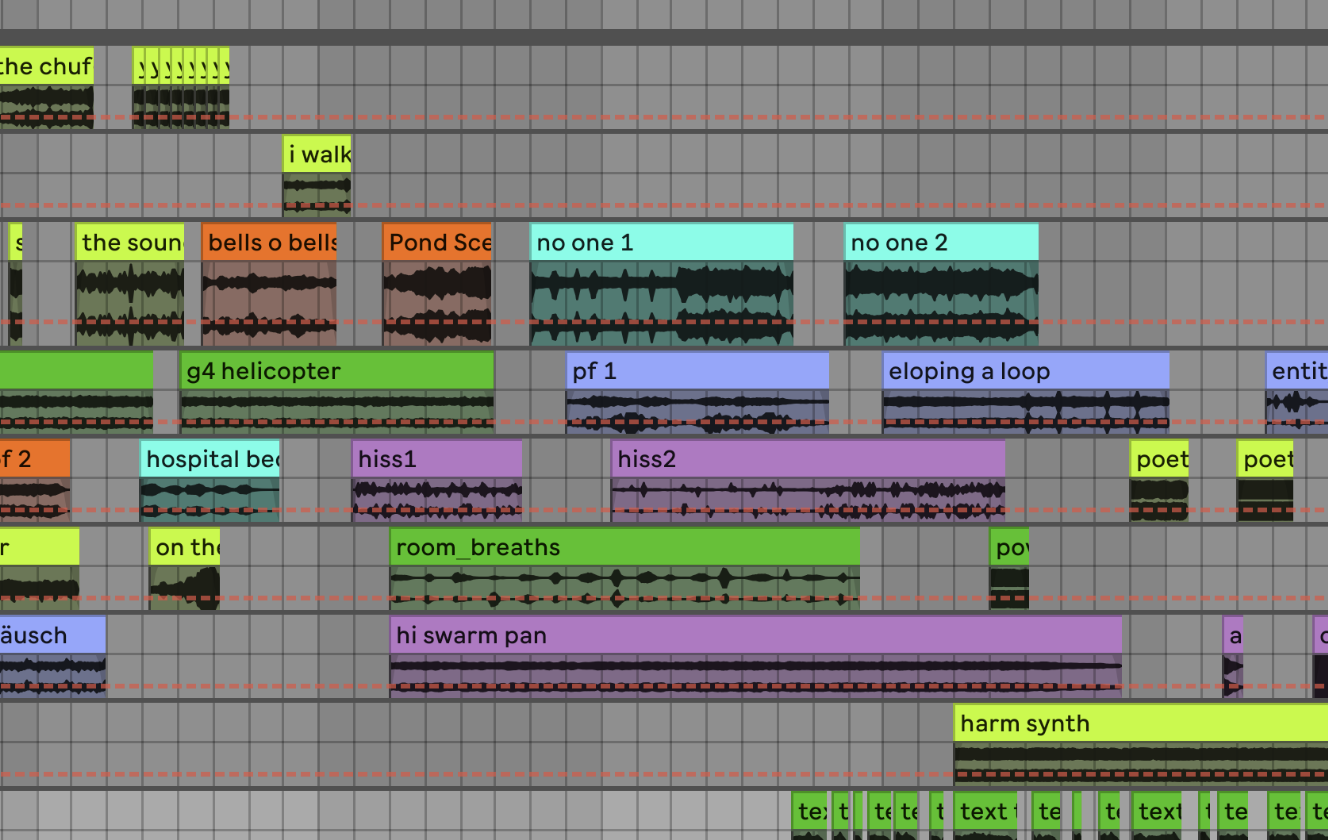Screen dimensions: 1328x840
Task: Click the 'entit' clip header
Action: (x=1297, y=371)
